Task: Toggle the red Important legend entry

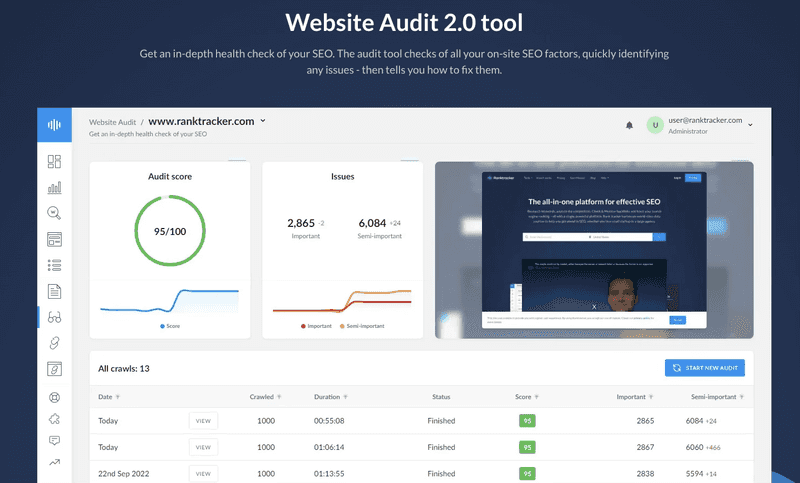Action: click(316, 326)
